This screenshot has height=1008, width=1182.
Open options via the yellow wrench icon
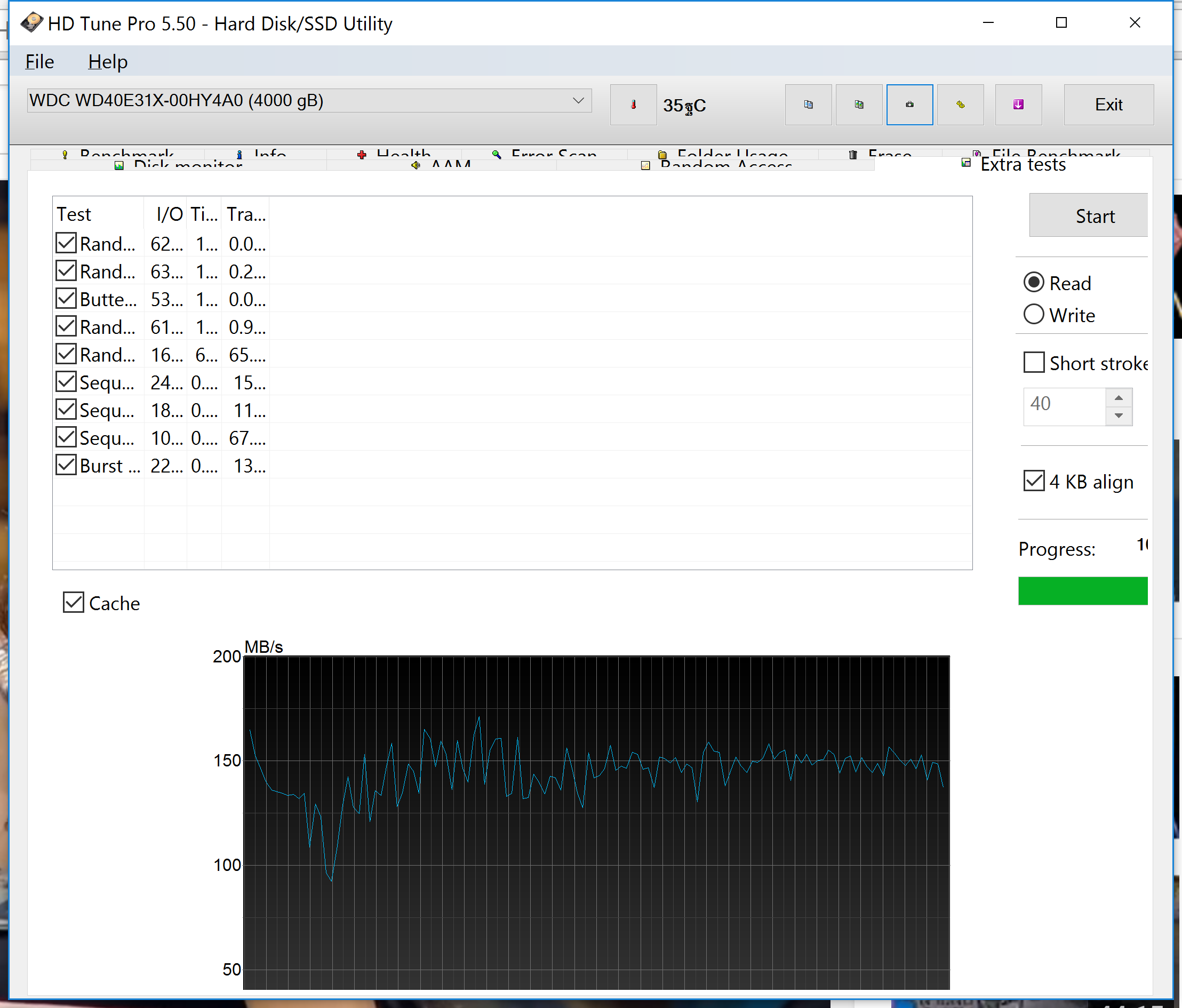click(x=961, y=105)
